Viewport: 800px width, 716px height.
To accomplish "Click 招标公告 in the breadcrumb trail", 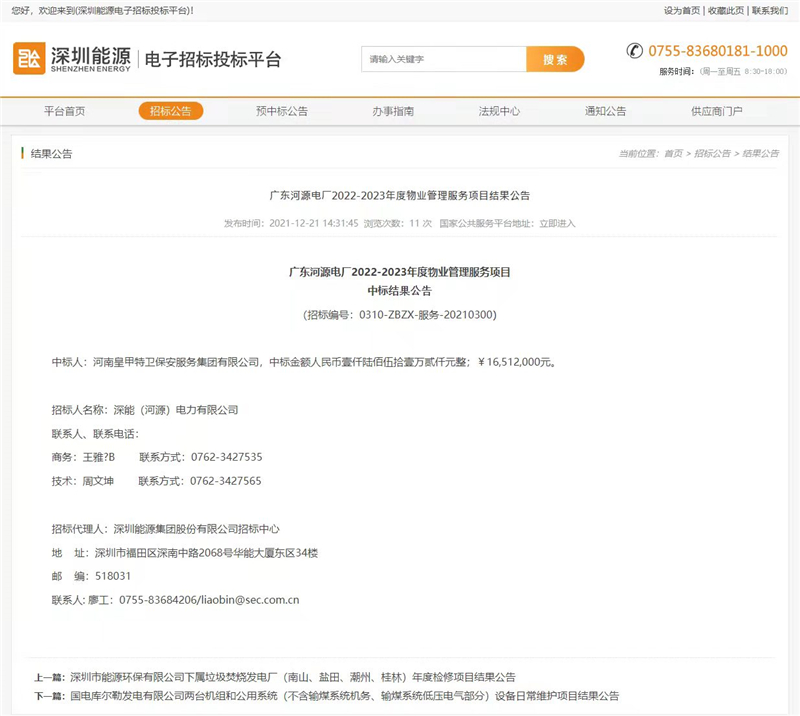I will 712,154.
